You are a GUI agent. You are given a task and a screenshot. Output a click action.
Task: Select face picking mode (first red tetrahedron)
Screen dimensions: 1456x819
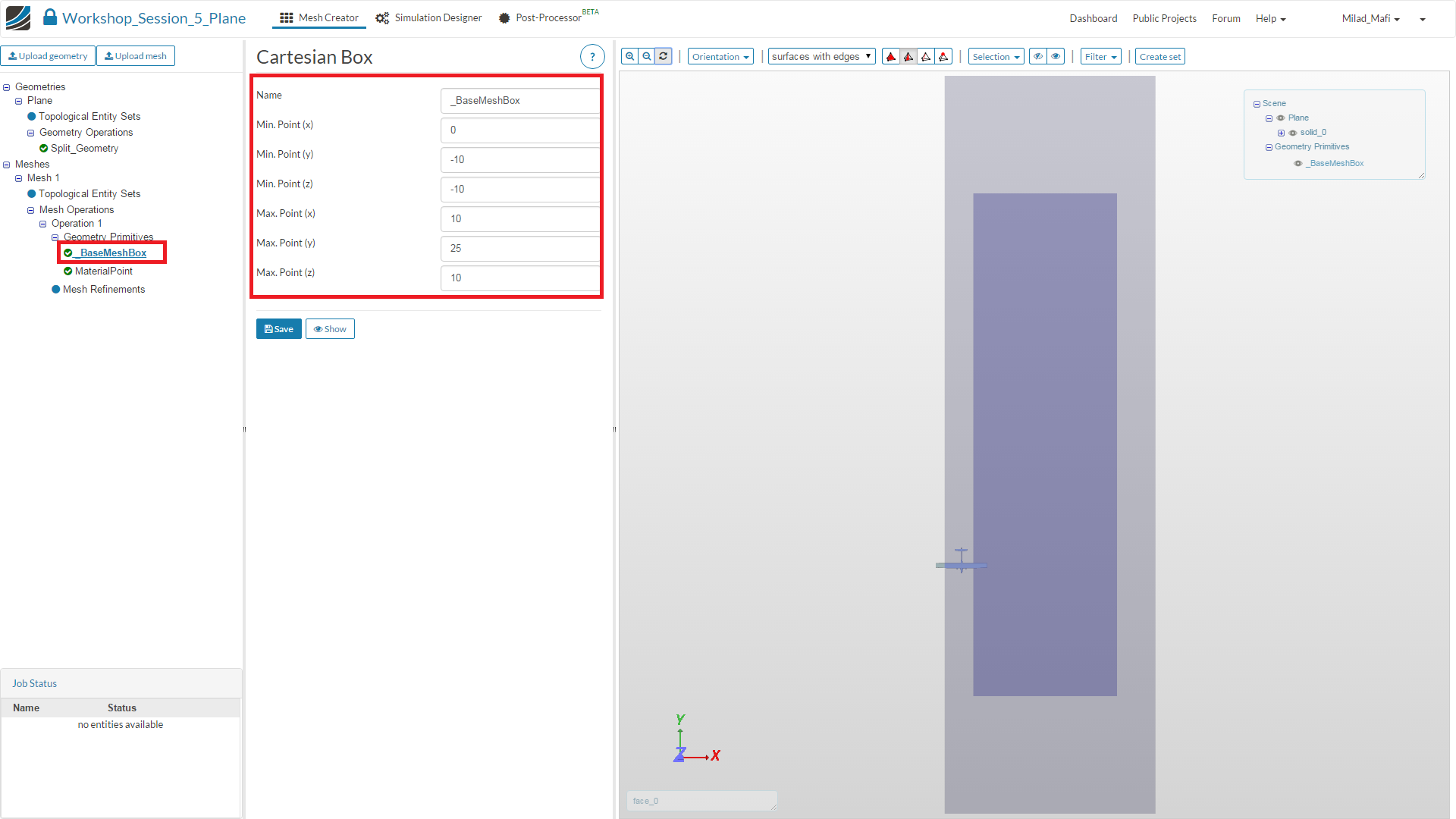pyautogui.click(x=891, y=57)
